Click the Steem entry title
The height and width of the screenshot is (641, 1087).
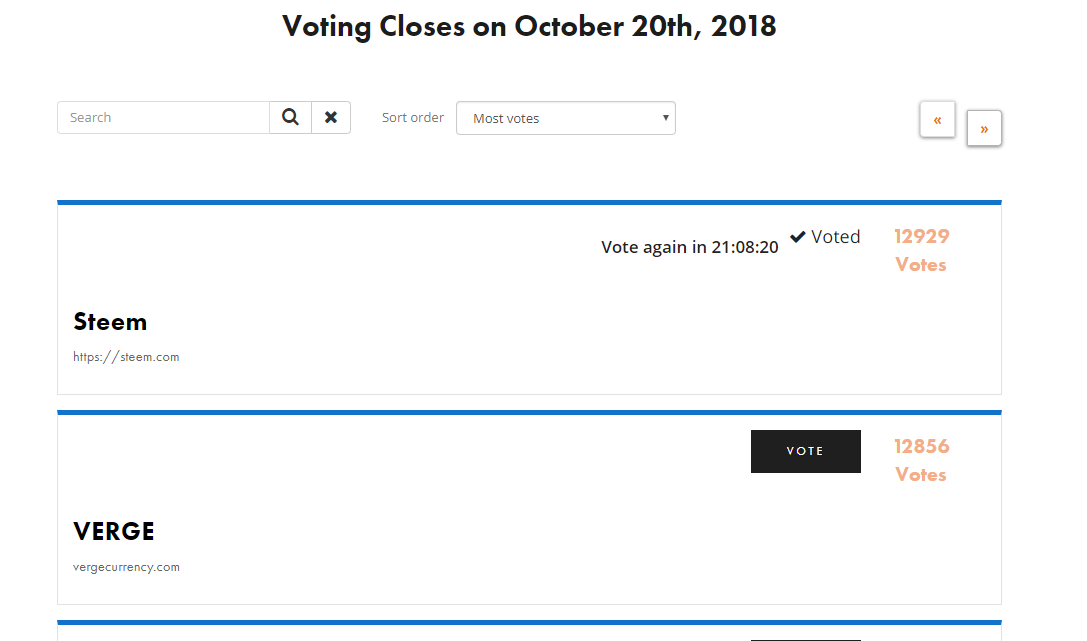pyautogui.click(x=110, y=322)
